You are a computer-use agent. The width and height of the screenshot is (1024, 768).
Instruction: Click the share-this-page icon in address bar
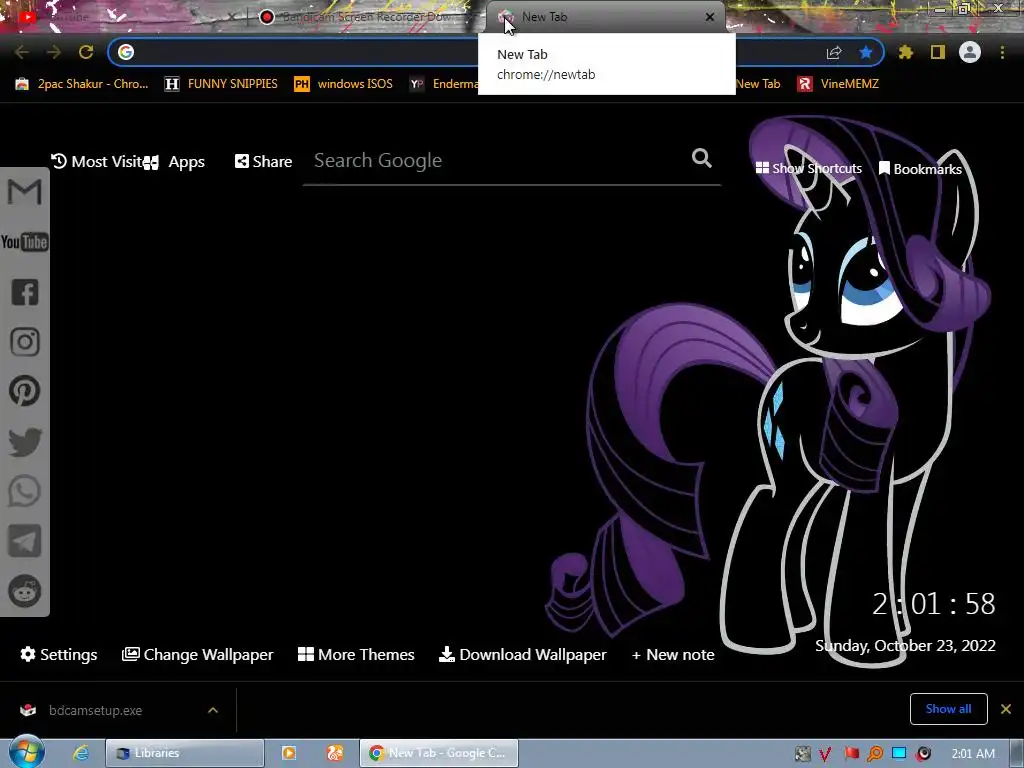click(834, 52)
